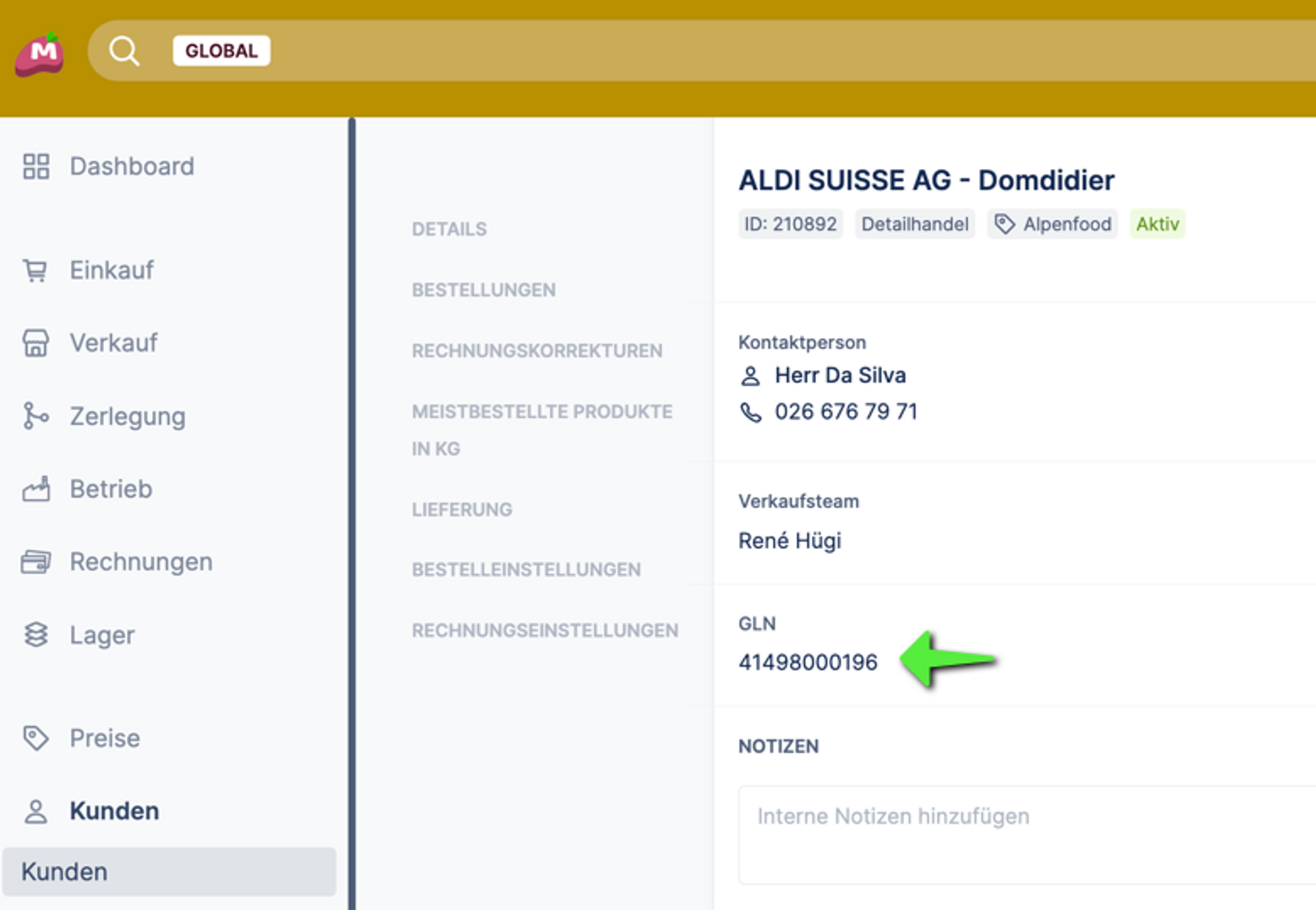Go to the Lieferung section
1316x910 pixels.
pyautogui.click(x=462, y=509)
